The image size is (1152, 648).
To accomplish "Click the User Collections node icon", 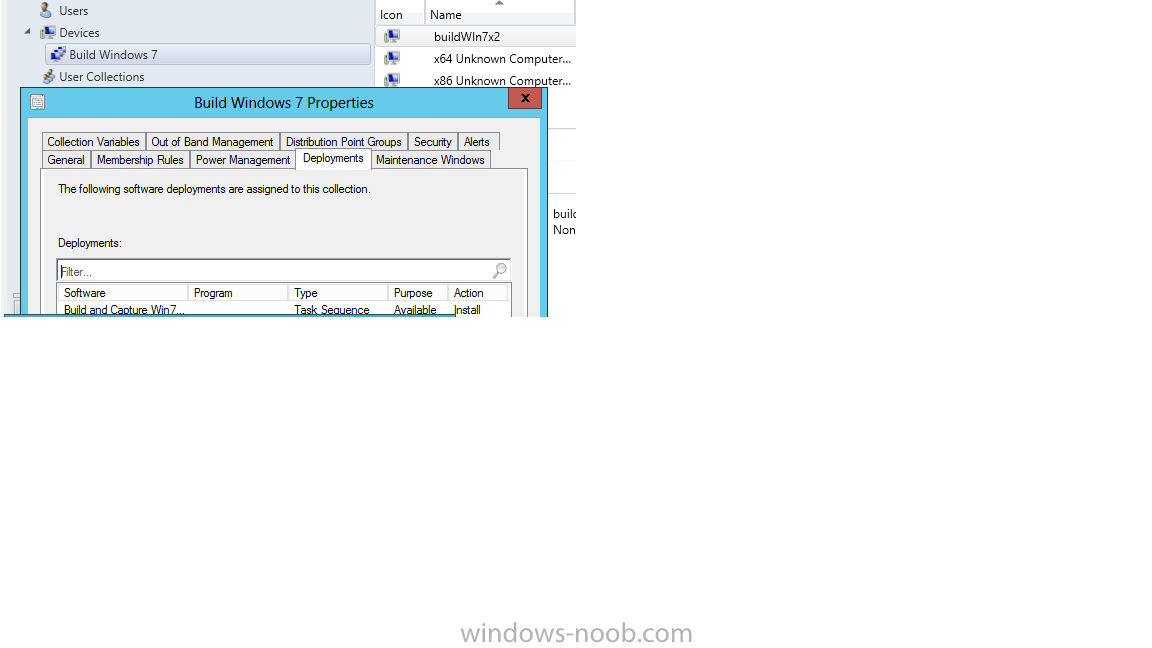I will 48,76.
